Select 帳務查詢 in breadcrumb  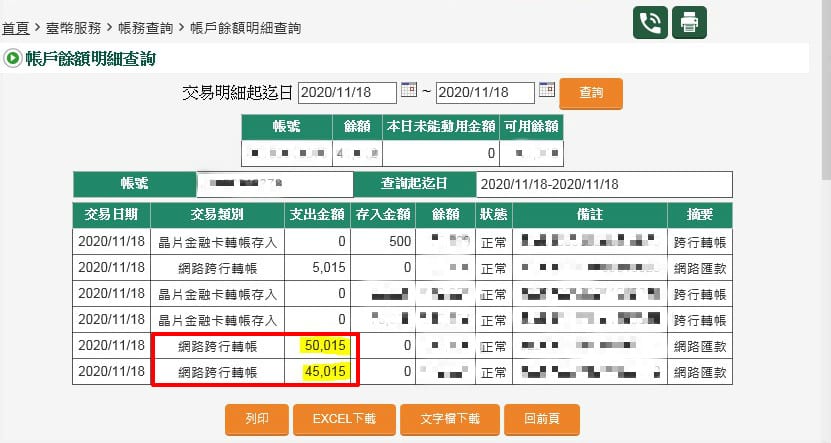pos(145,28)
